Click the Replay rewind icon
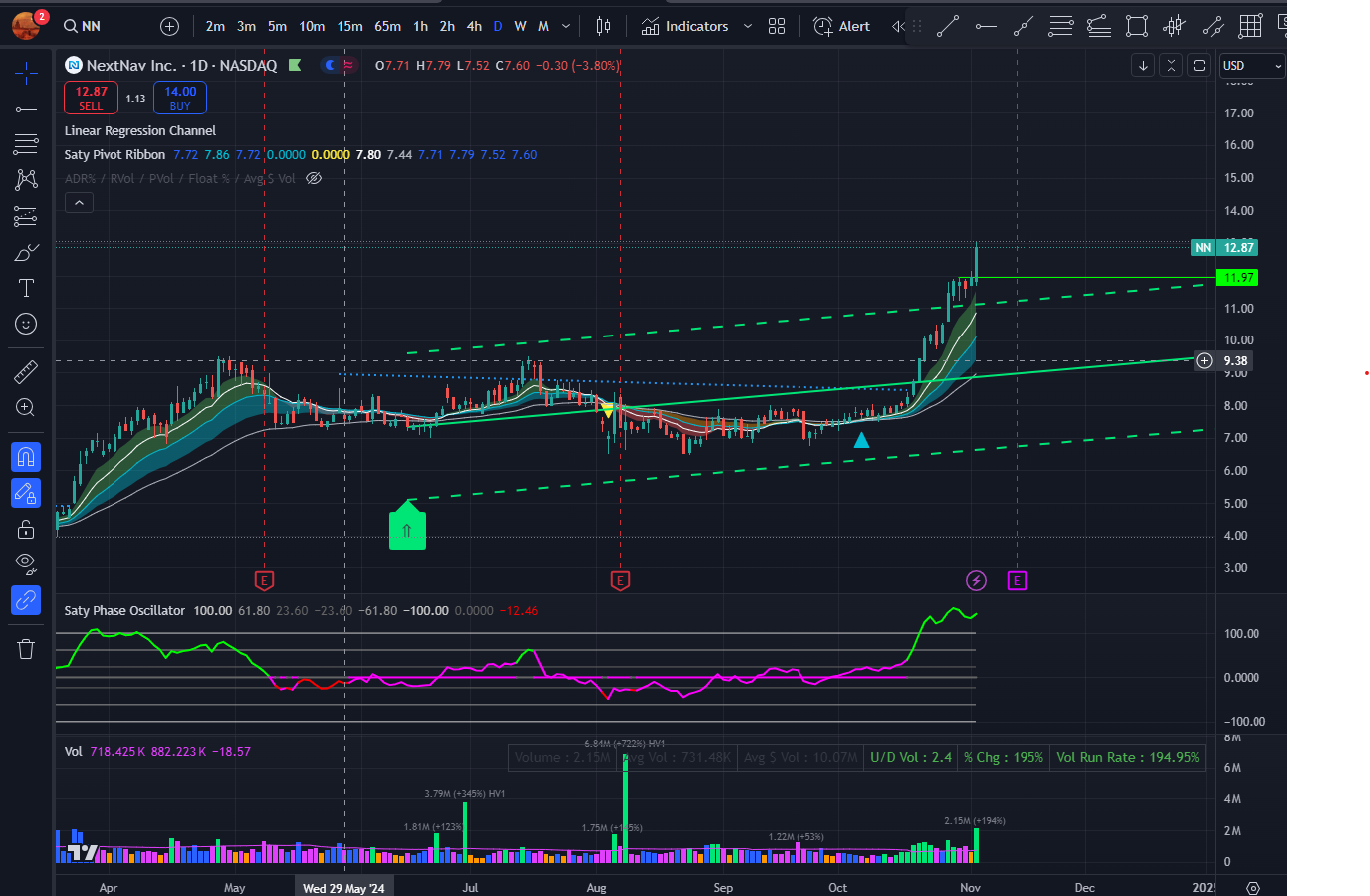This screenshot has height=896, width=1370. click(x=898, y=26)
